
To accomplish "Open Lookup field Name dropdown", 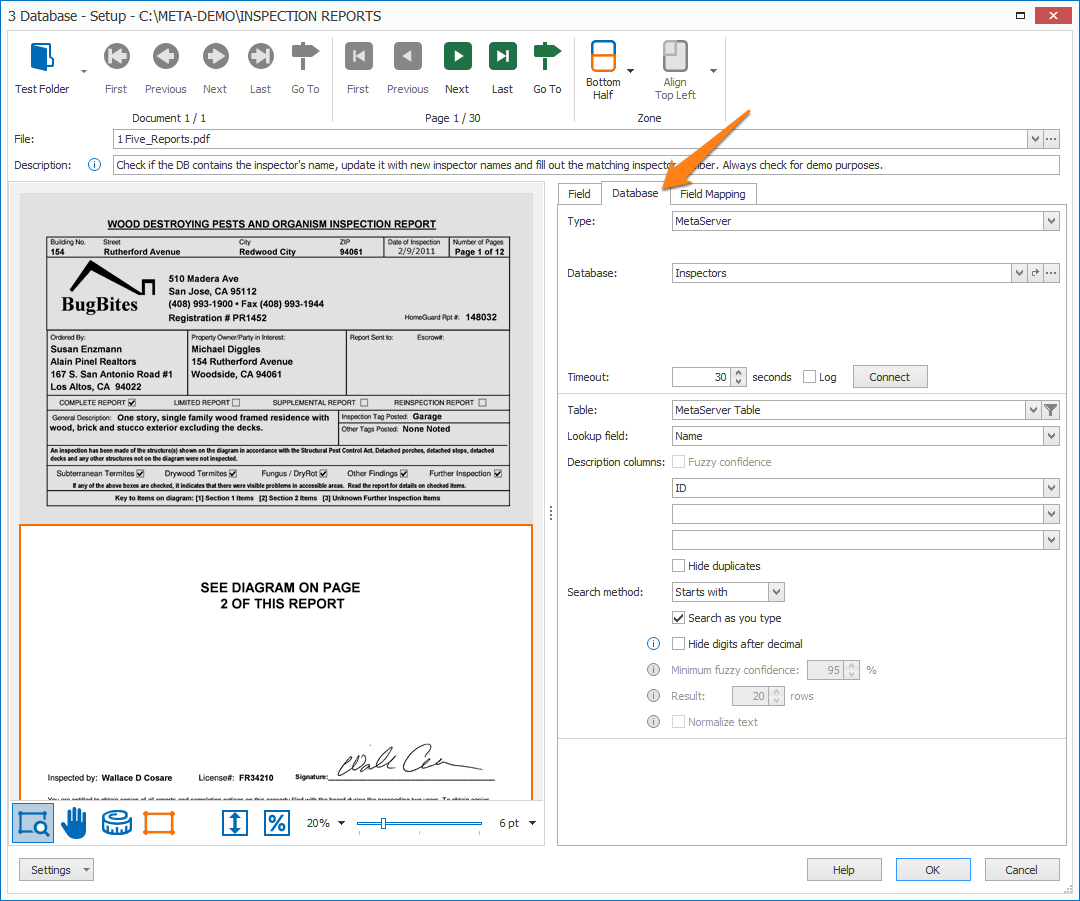I will point(1051,436).
